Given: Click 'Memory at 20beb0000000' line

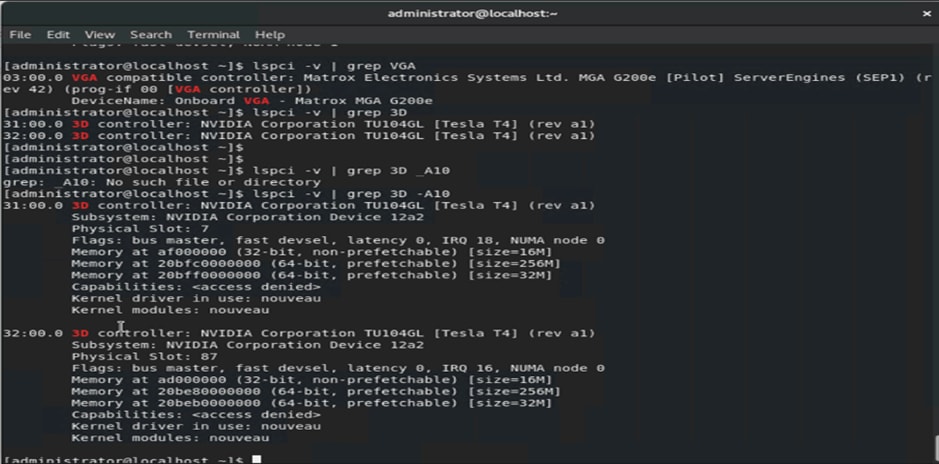Looking at the screenshot, I should coord(311,403).
